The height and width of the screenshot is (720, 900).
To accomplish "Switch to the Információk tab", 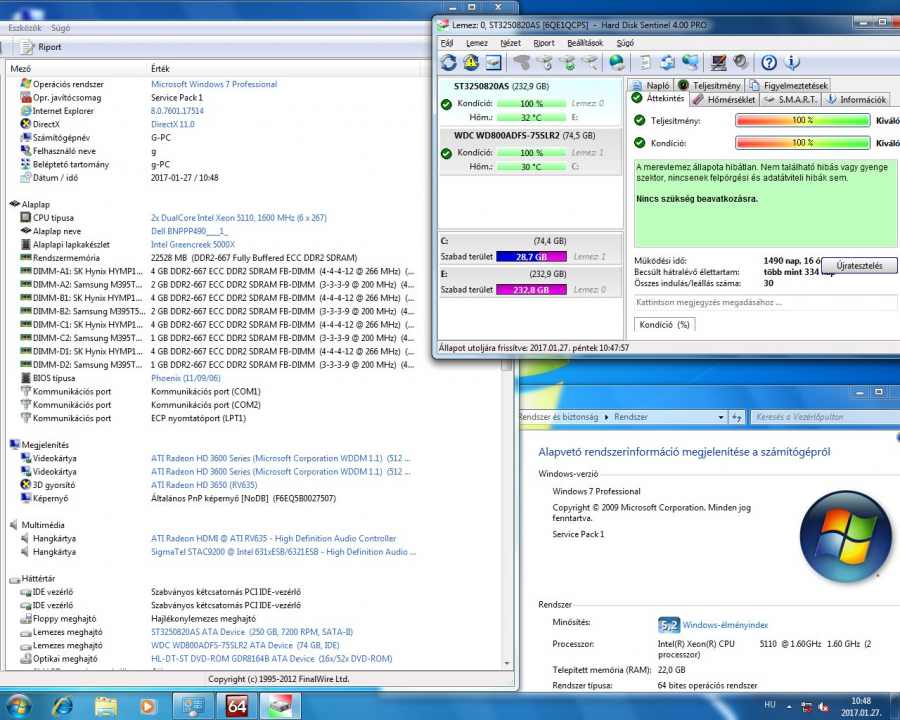I will coord(856,99).
